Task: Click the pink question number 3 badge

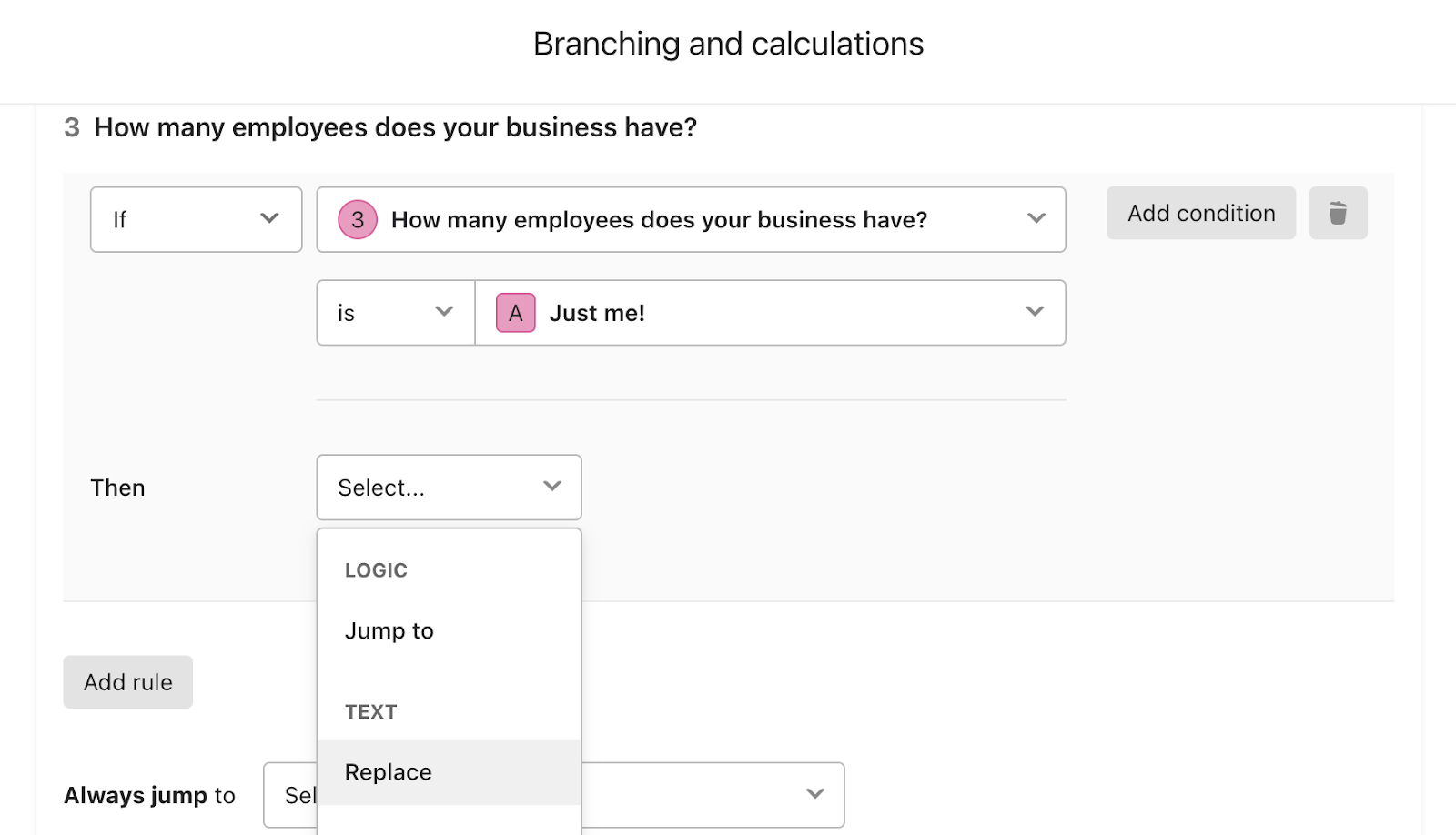Action: click(x=358, y=219)
